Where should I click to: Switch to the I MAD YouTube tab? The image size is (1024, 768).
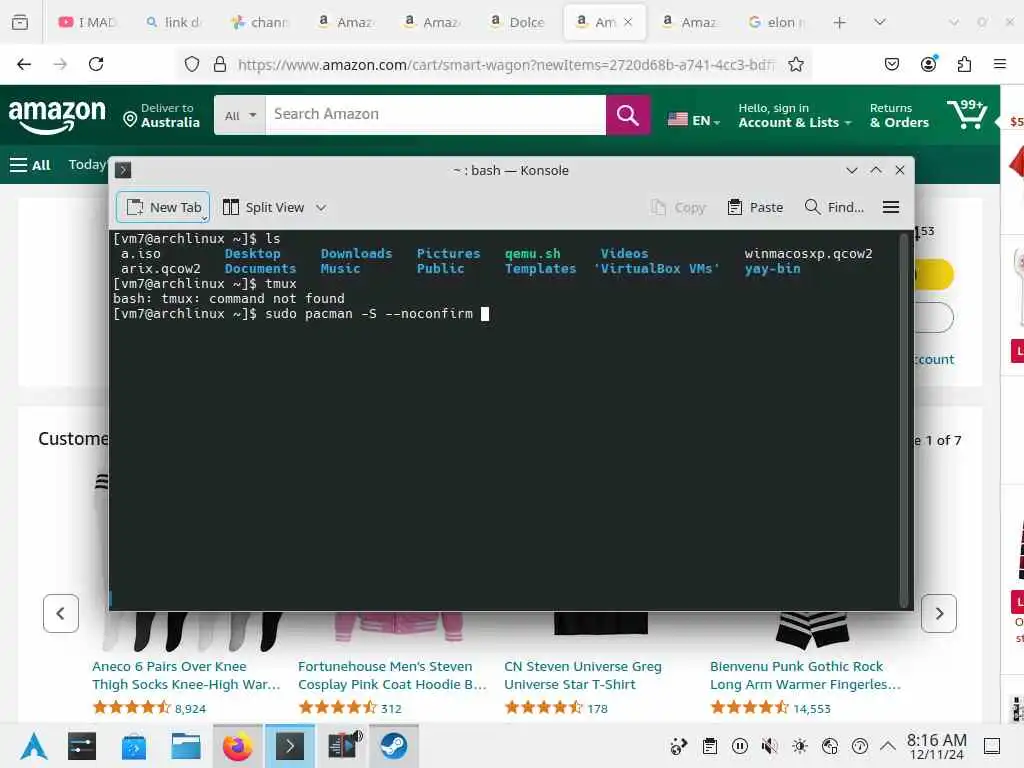pos(88,22)
